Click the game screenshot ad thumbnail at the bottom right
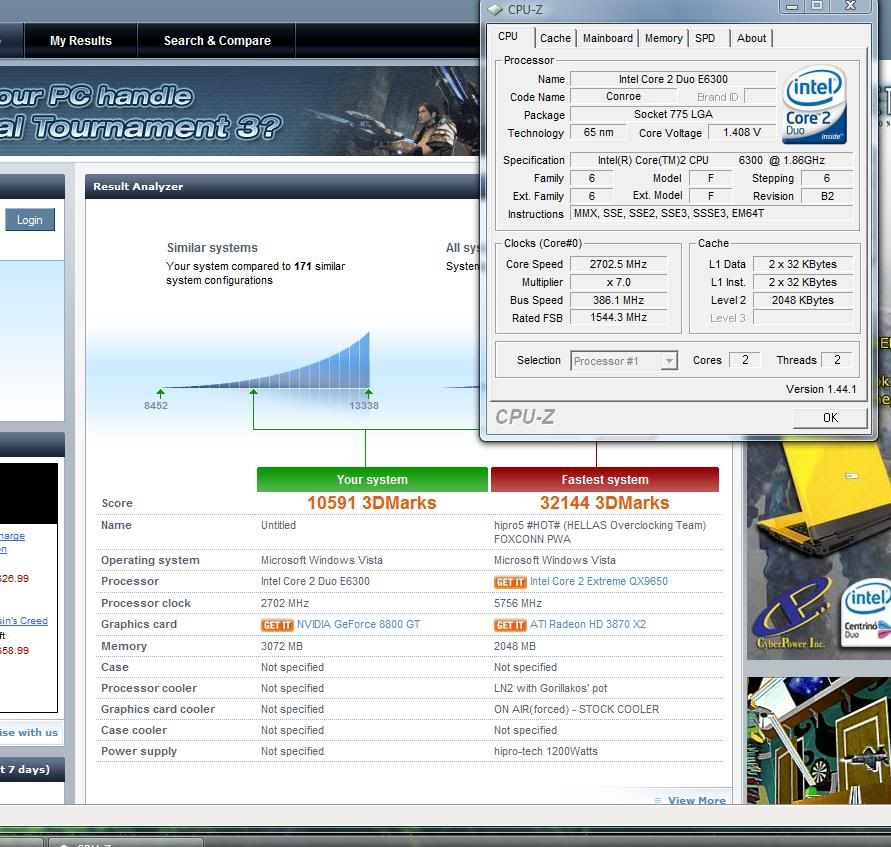The height and width of the screenshot is (847, 891). click(x=818, y=740)
